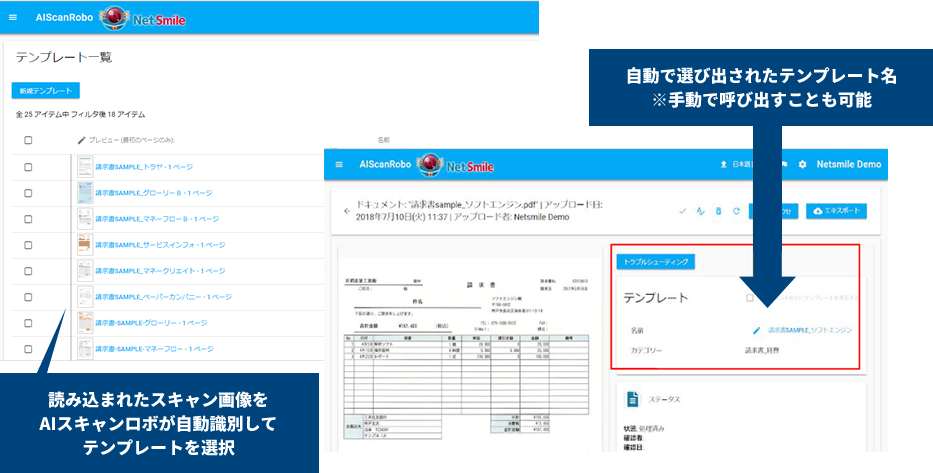Click the プレビュー (最初のページのみ) column header
Image resolution: width=933 pixels, height=473 pixels.
tap(132, 140)
